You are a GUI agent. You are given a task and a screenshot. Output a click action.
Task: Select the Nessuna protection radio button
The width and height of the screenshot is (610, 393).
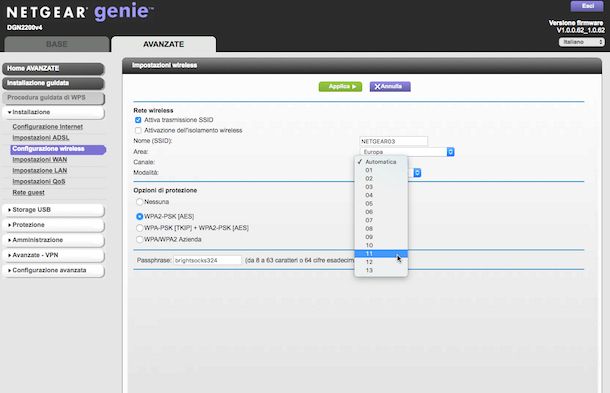[x=139, y=202]
